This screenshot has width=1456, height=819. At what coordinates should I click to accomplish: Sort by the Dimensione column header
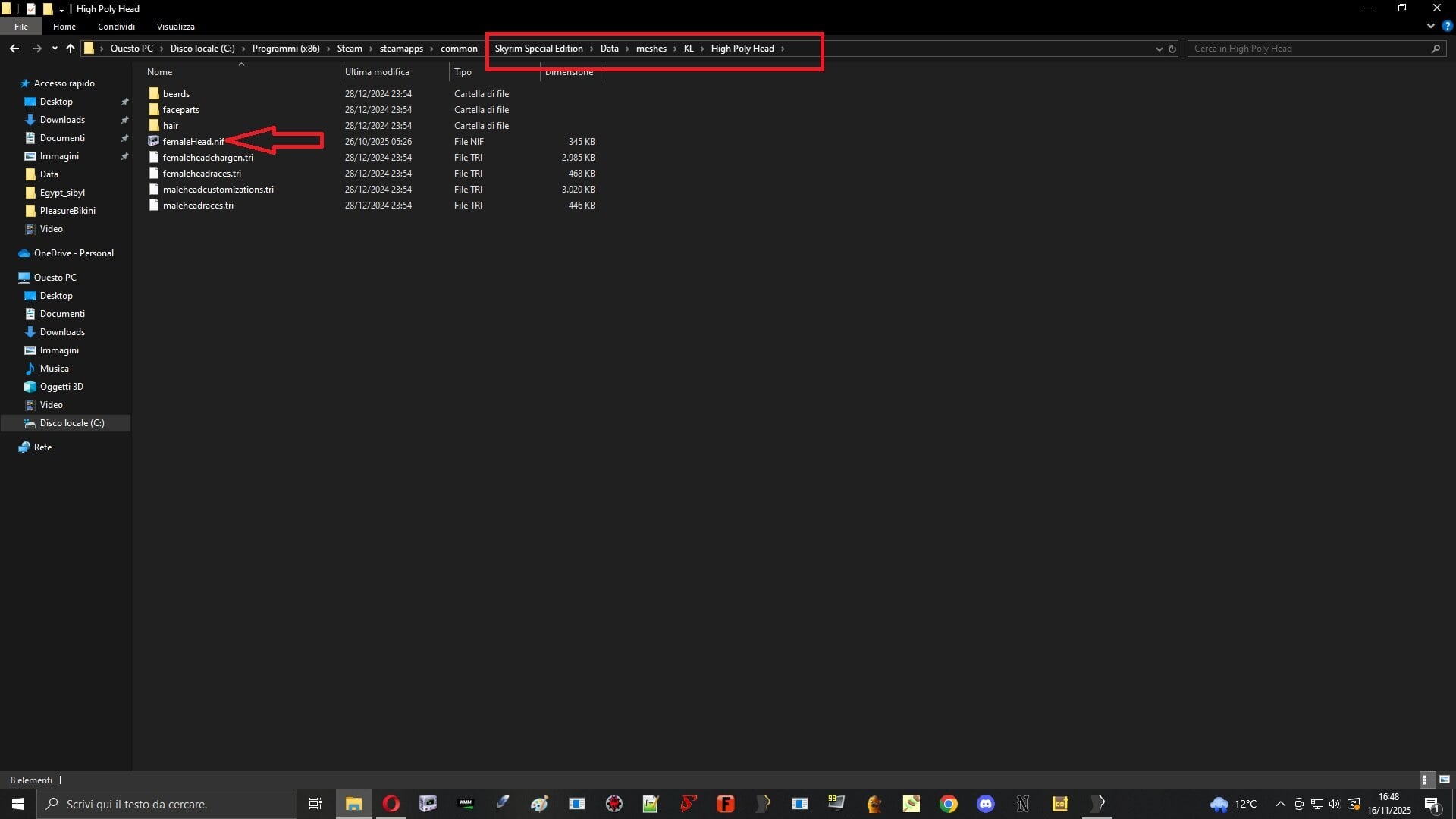click(x=570, y=72)
